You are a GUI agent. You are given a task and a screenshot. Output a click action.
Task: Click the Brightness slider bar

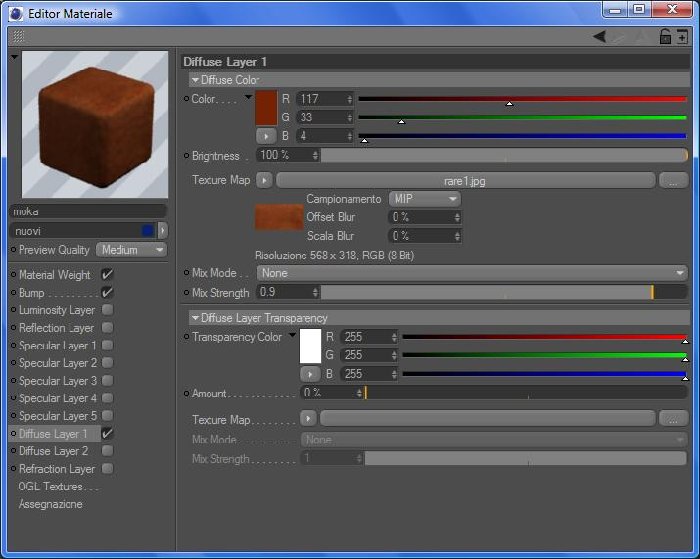coord(504,155)
